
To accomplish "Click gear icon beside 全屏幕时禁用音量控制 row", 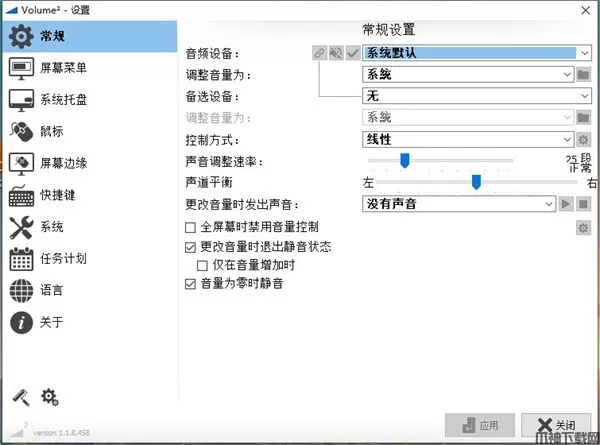I will (x=583, y=228).
